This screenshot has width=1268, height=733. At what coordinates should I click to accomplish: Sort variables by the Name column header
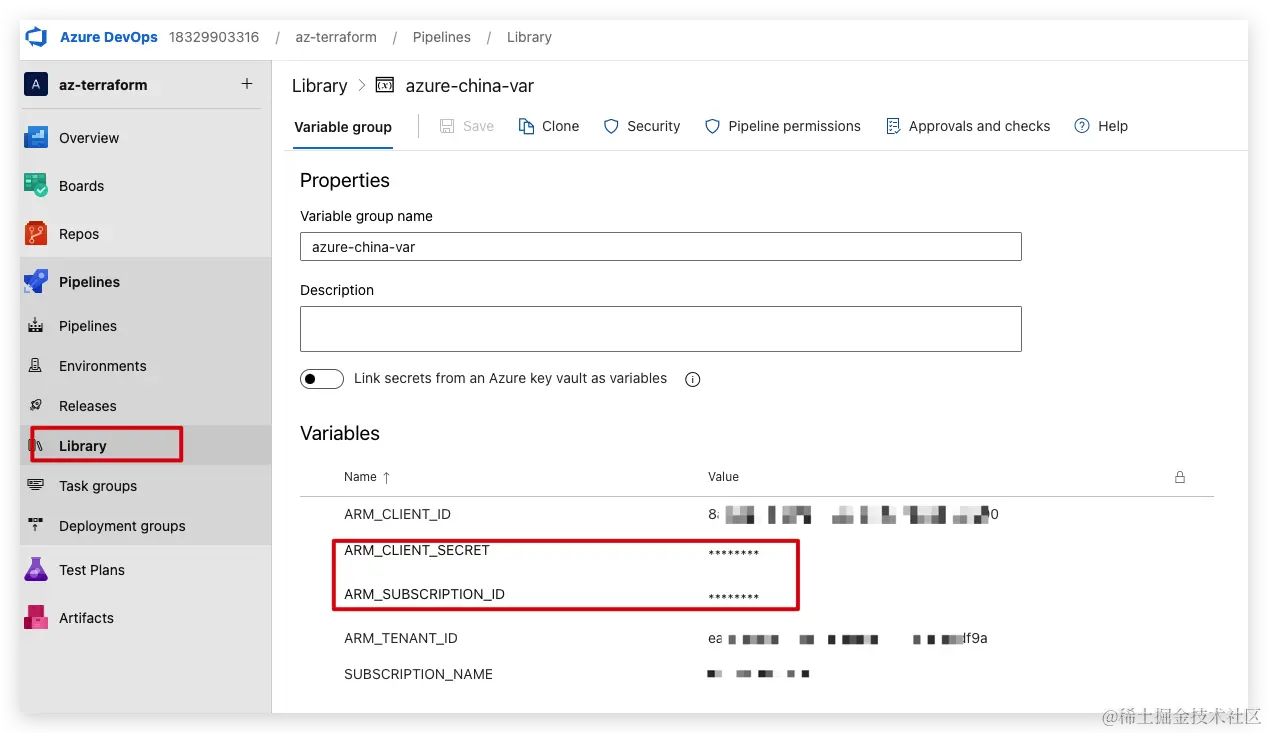coord(367,477)
